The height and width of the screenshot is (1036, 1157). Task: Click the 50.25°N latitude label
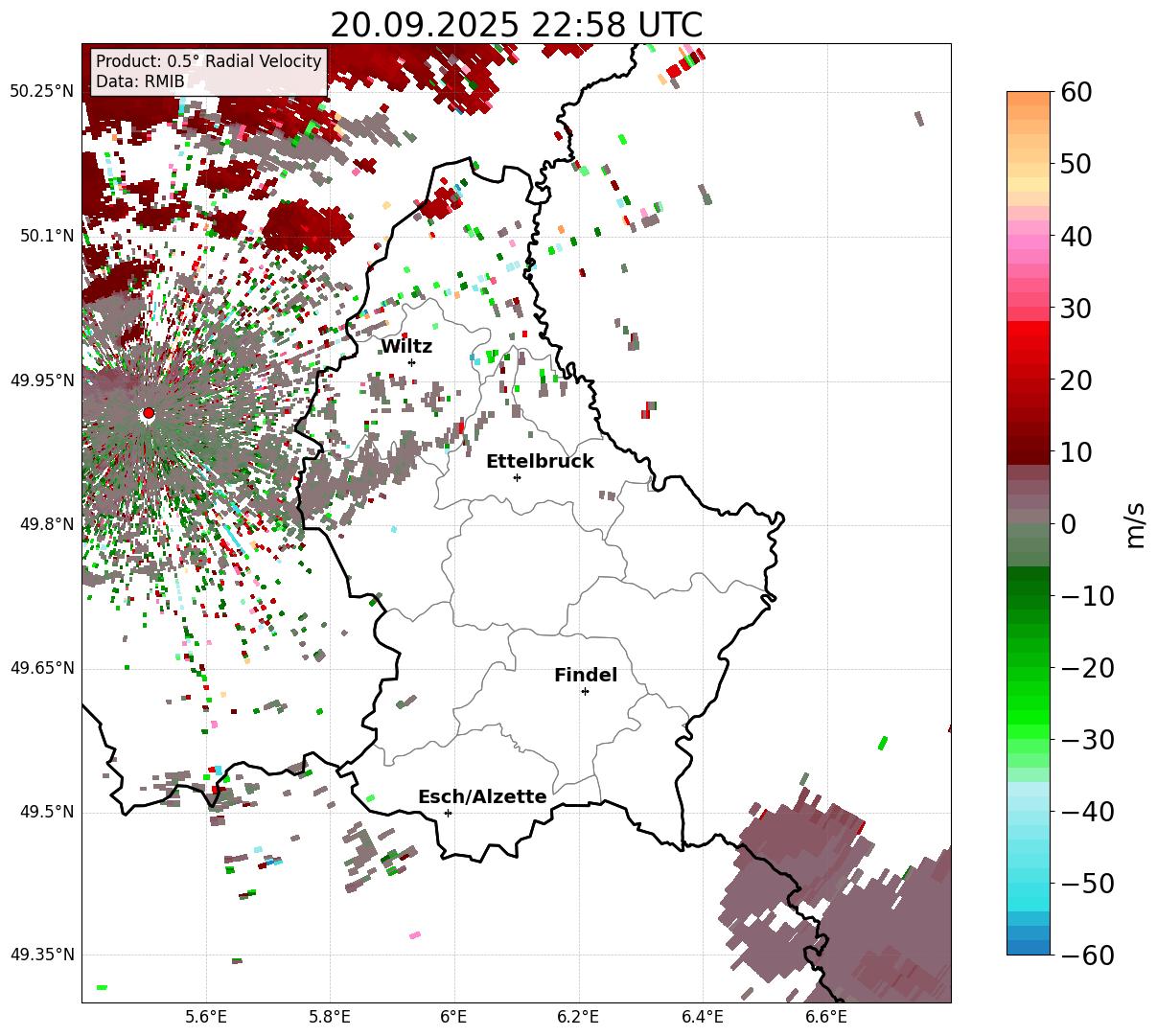(x=41, y=92)
